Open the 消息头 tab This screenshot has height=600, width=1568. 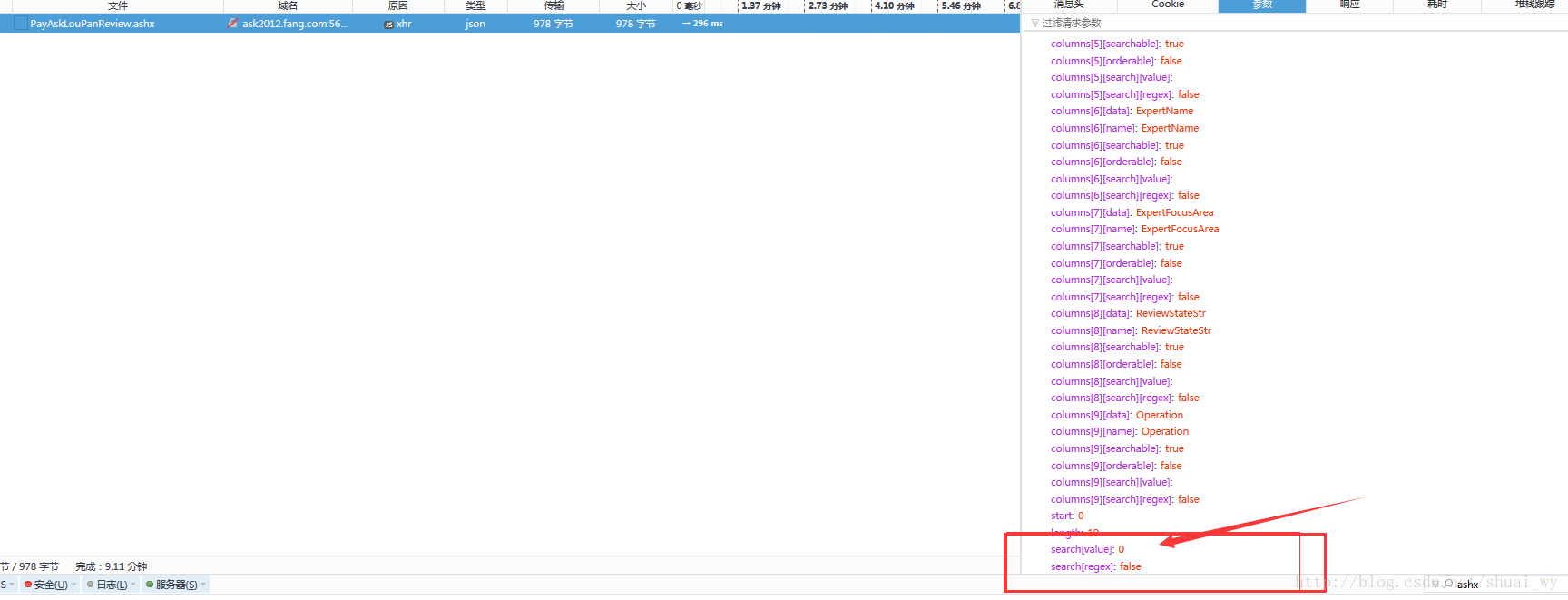1069,5
